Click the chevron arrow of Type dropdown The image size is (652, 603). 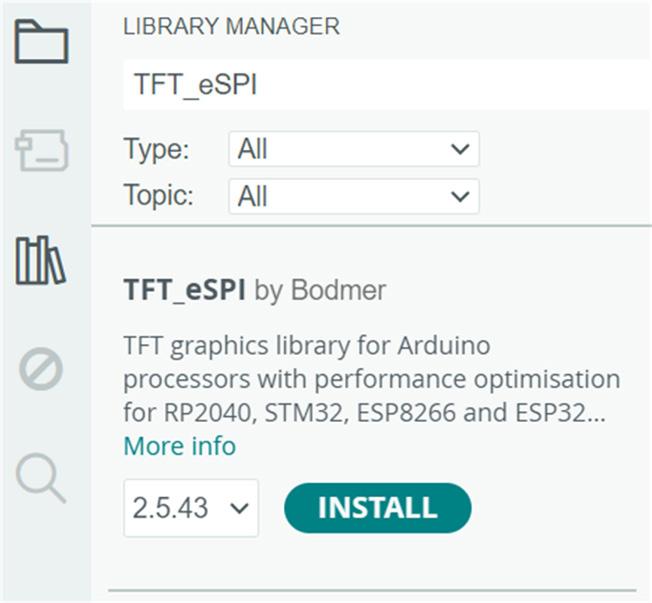459,150
